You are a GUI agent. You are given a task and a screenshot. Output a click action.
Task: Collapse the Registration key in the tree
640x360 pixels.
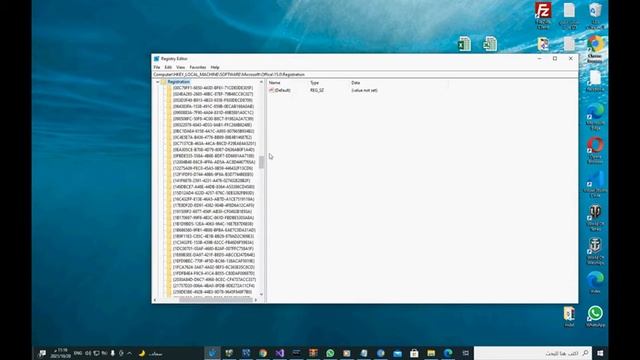(158, 82)
